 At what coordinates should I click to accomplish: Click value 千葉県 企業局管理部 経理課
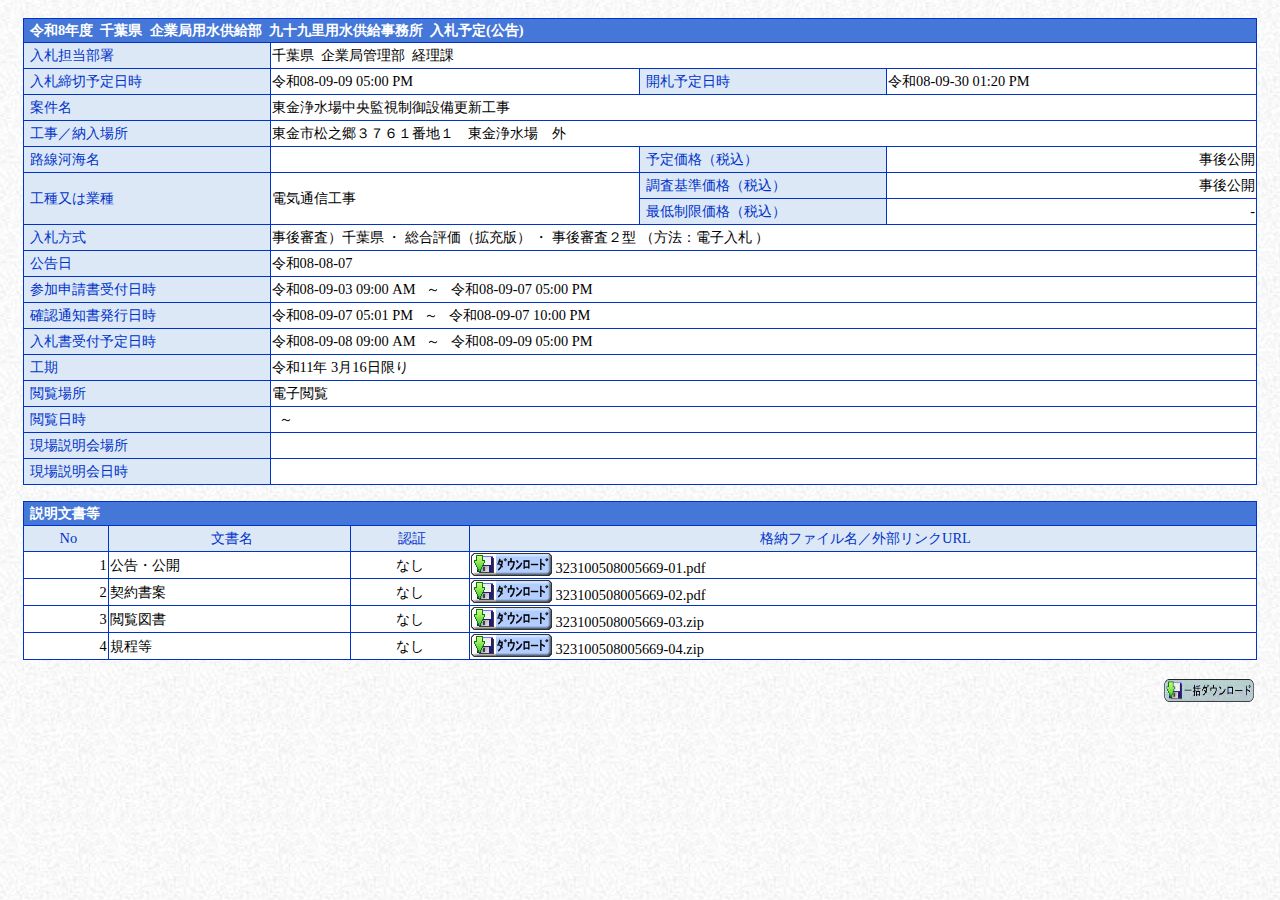click(363, 56)
